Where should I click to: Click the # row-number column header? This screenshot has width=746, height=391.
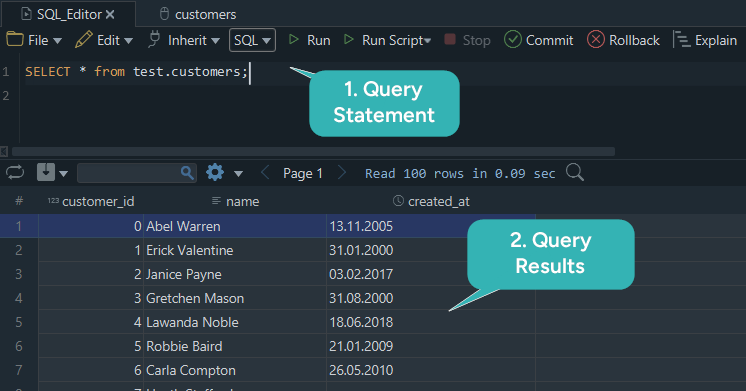(x=19, y=201)
